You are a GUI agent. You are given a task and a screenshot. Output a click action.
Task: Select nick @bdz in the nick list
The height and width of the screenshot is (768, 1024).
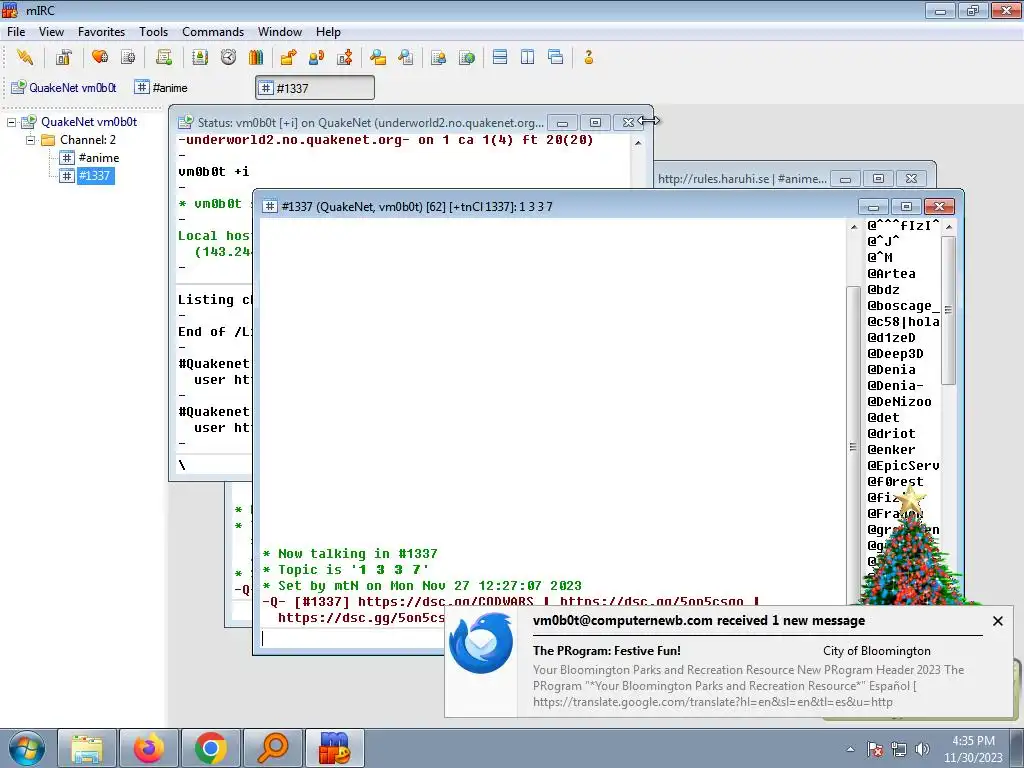[884, 290]
